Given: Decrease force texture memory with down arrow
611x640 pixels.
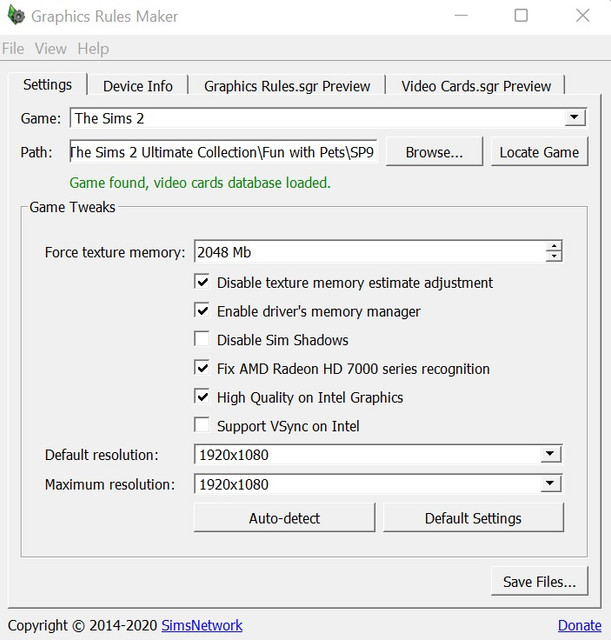Looking at the screenshot, I should (x=554, y=257).
